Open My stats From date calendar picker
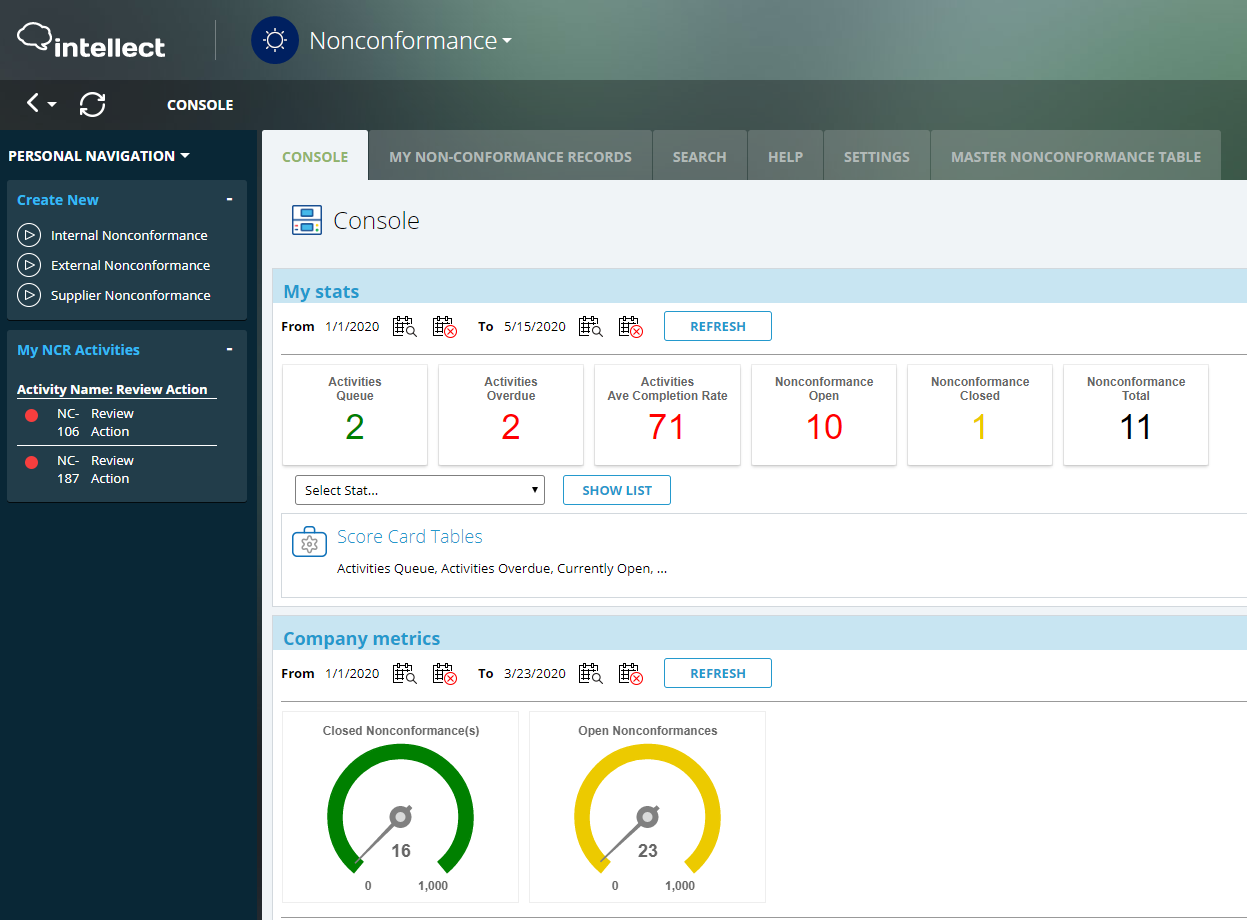The height and width of the screenshot is (920, 1247). (x=404, y=327)
